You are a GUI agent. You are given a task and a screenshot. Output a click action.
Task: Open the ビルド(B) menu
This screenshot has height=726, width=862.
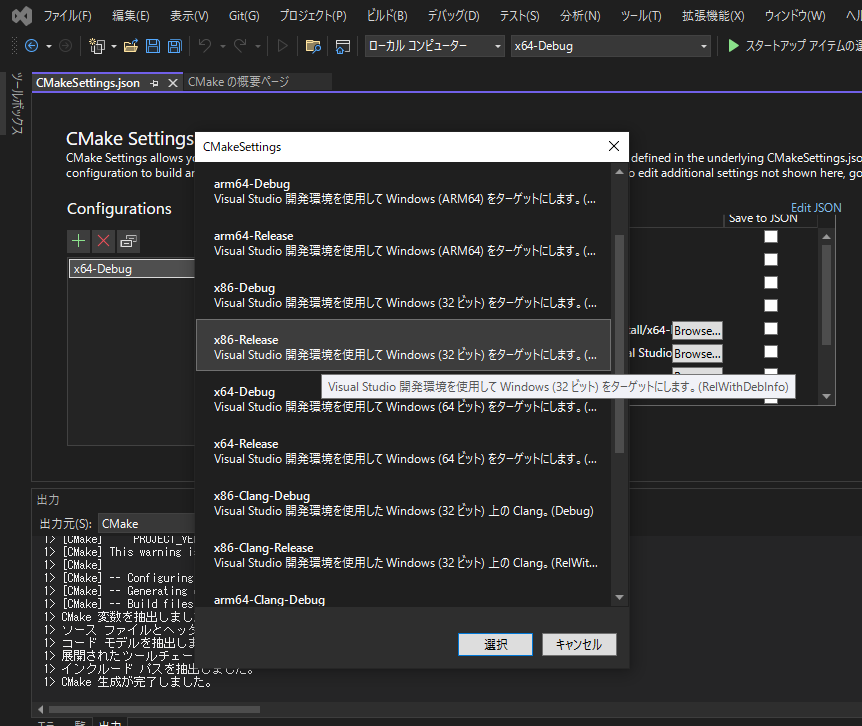tap(387, 16)
